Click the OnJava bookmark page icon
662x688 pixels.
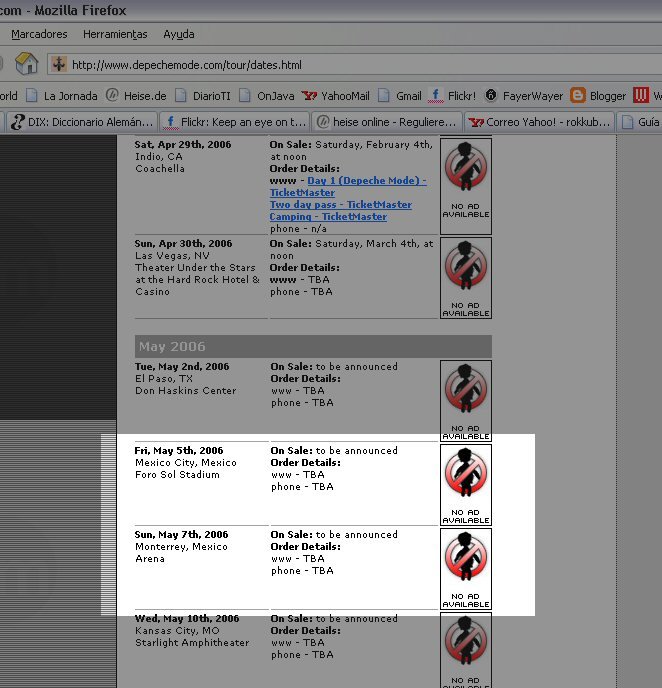[x=245, y=96]
